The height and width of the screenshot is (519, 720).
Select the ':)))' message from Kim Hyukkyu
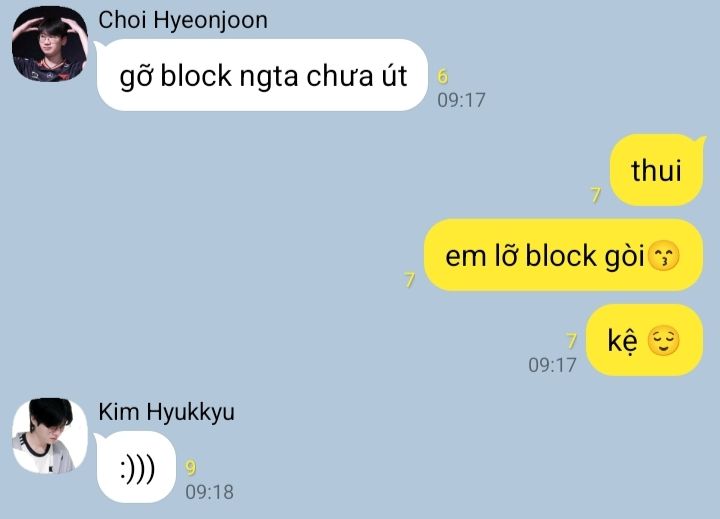(x=136, y=468)
